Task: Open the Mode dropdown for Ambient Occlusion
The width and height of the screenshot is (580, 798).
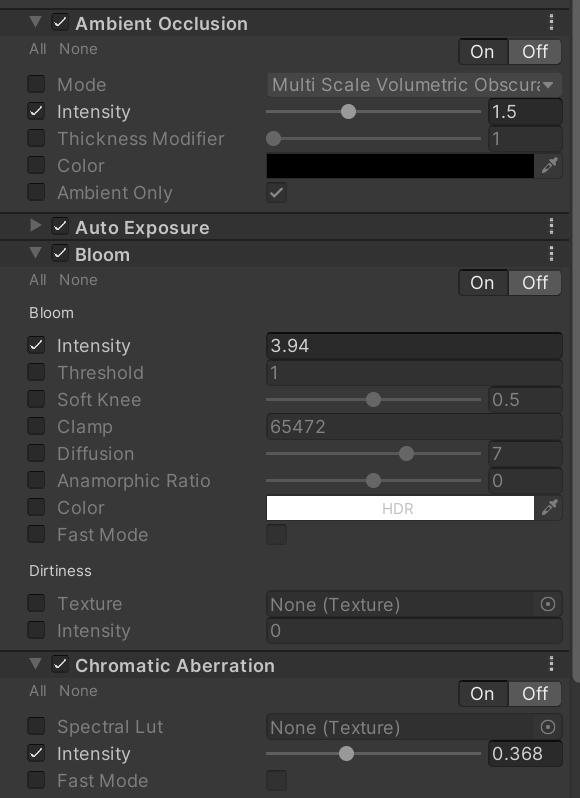Action: click(x=414, y=84)
